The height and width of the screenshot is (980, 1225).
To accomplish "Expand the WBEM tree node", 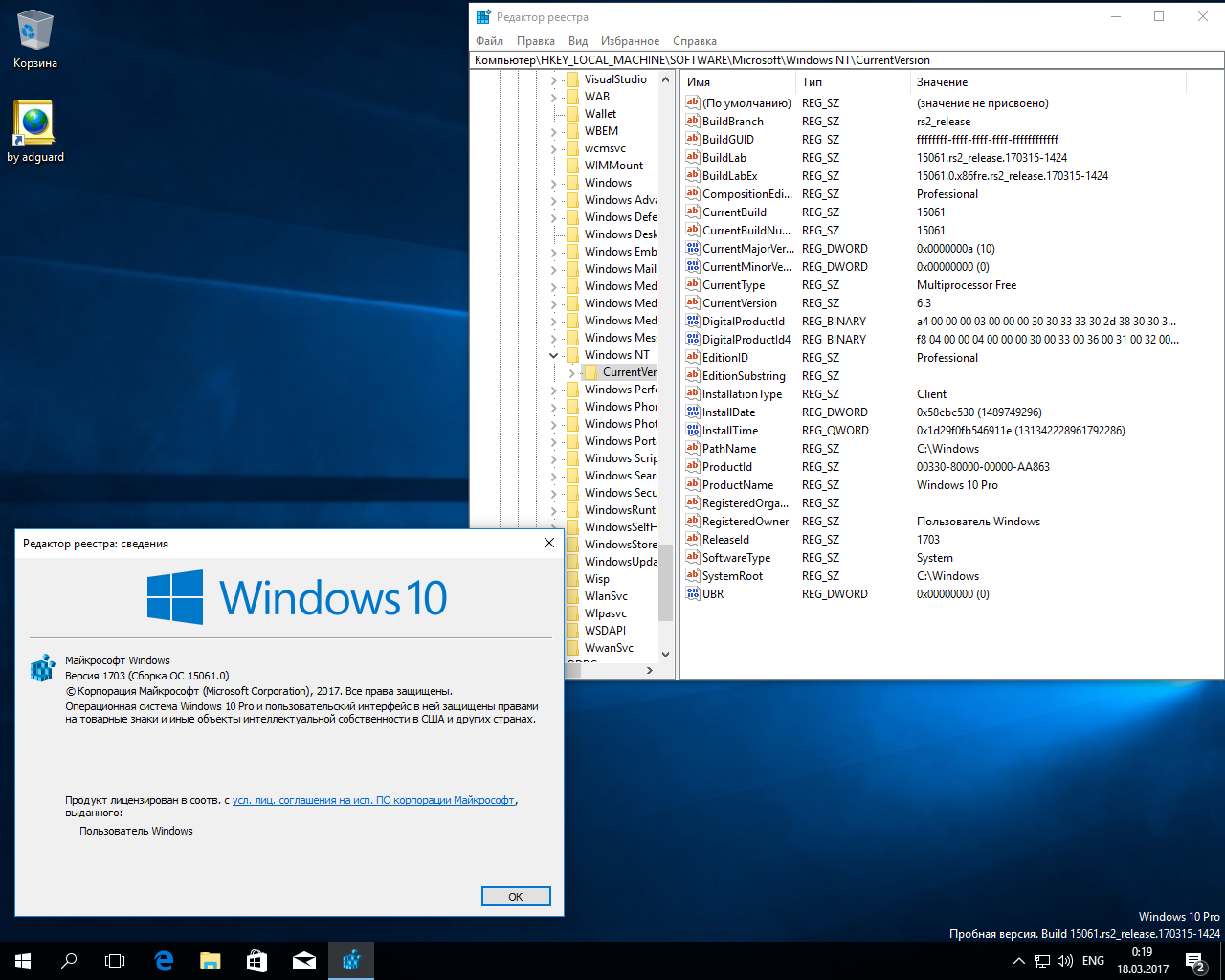I will [553, 131].
